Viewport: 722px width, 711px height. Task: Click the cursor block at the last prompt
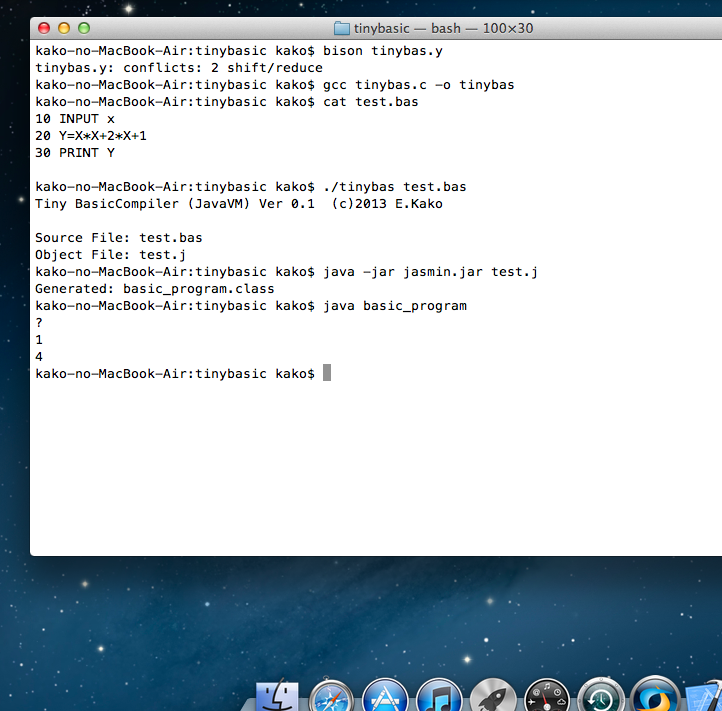tap(327, 373)
